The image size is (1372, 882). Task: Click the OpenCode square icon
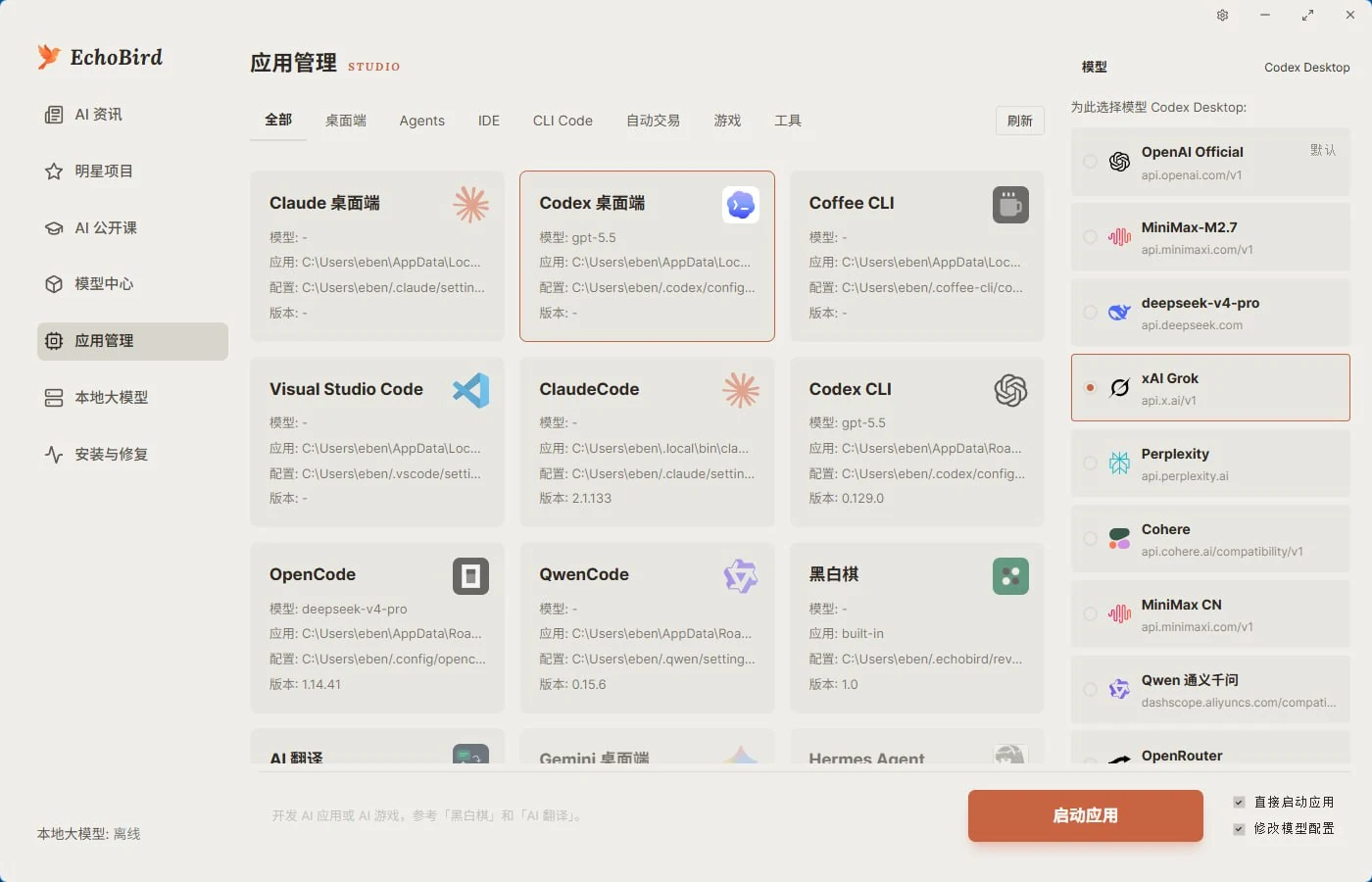tap(471, 576)
